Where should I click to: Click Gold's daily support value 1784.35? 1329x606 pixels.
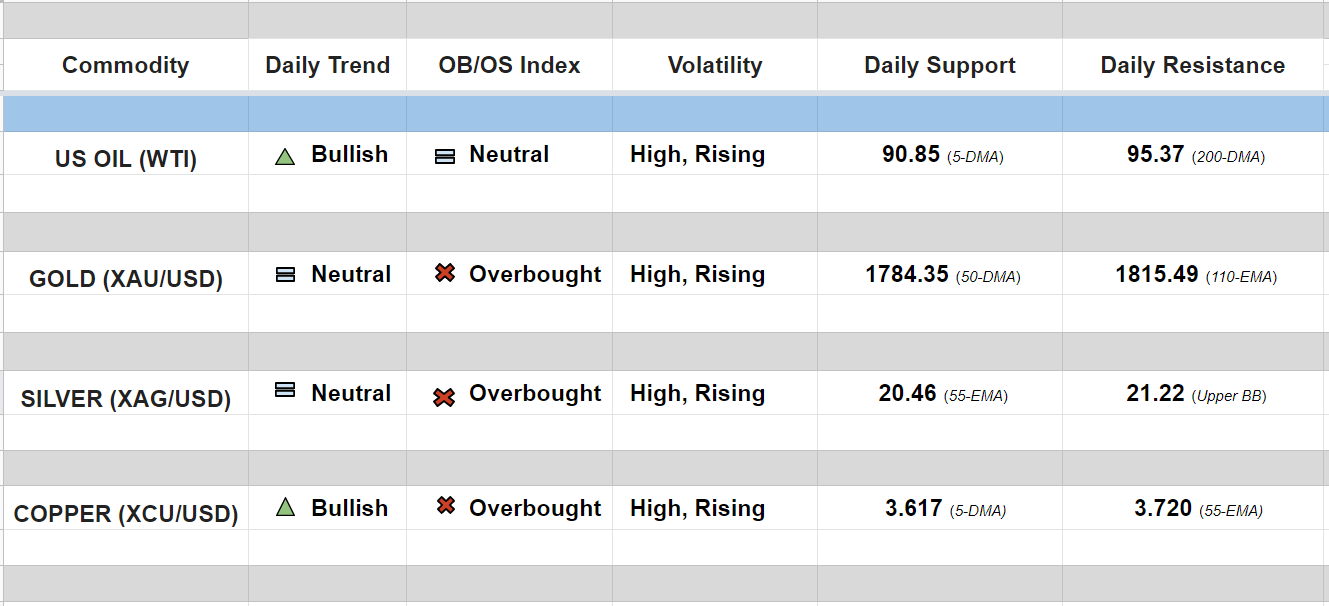point(906,274)
